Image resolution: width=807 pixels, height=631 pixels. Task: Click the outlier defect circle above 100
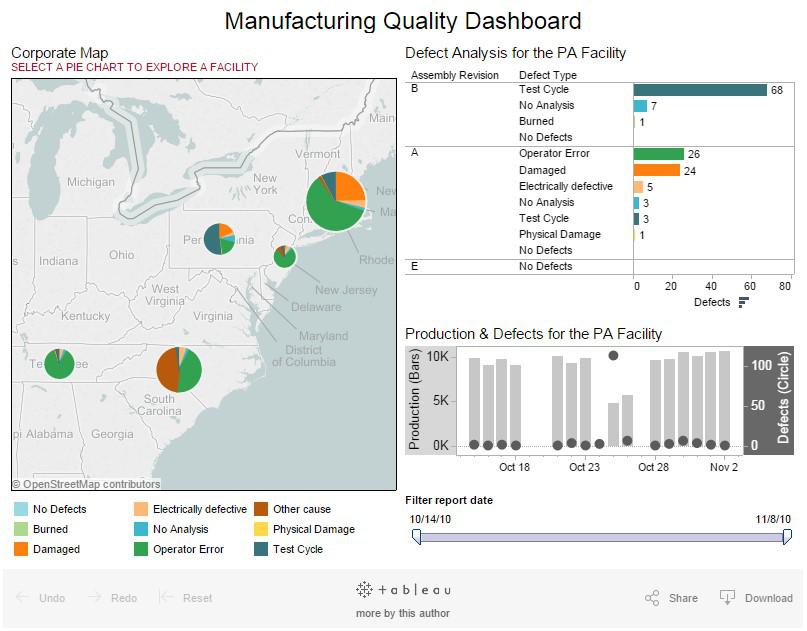[x=613, y=355]
